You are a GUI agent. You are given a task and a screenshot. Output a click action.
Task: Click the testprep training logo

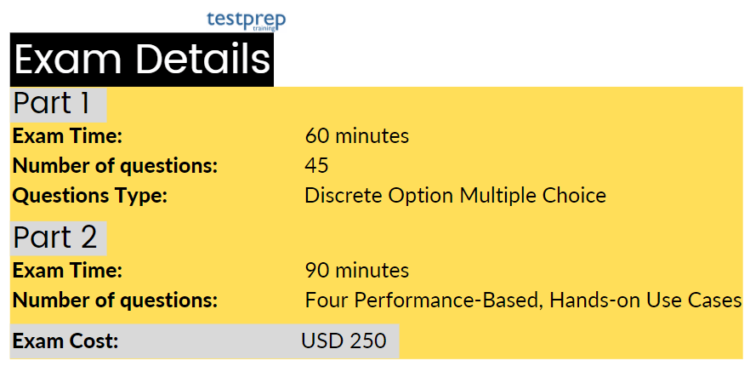coord(246,21)
